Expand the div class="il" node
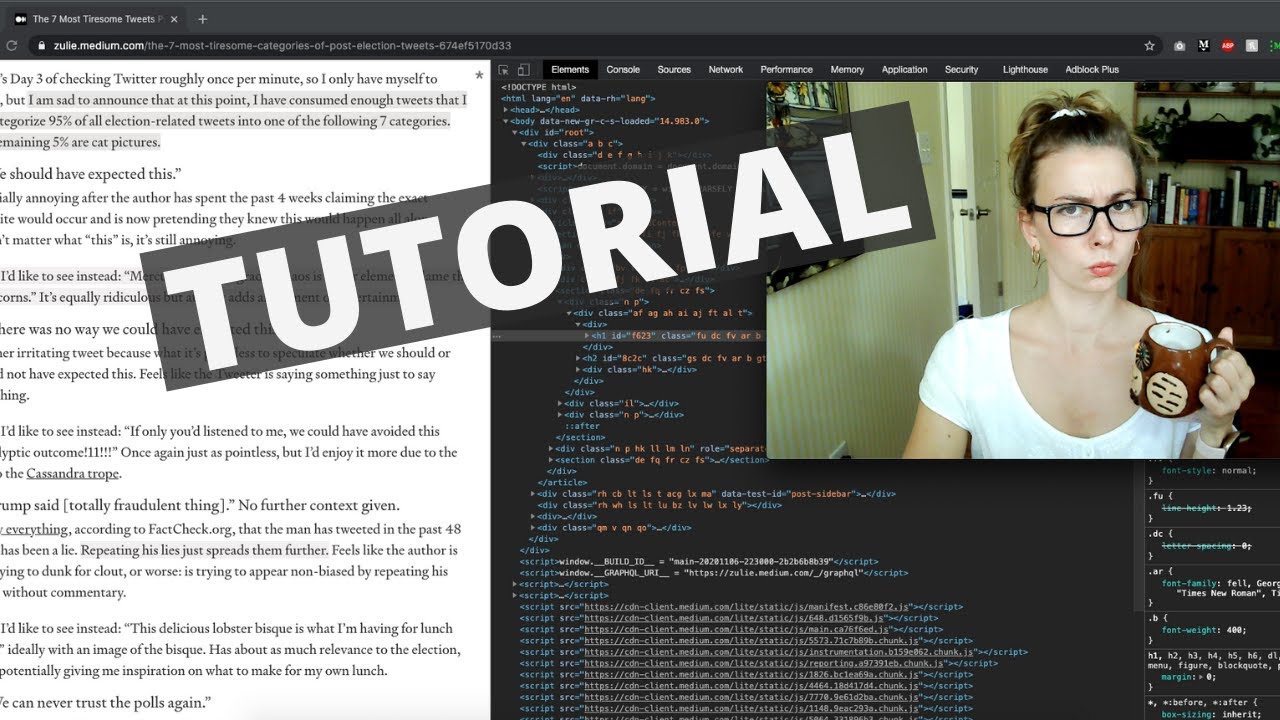The width and height of the screenshot is (1280, 720). coord(561,403)
